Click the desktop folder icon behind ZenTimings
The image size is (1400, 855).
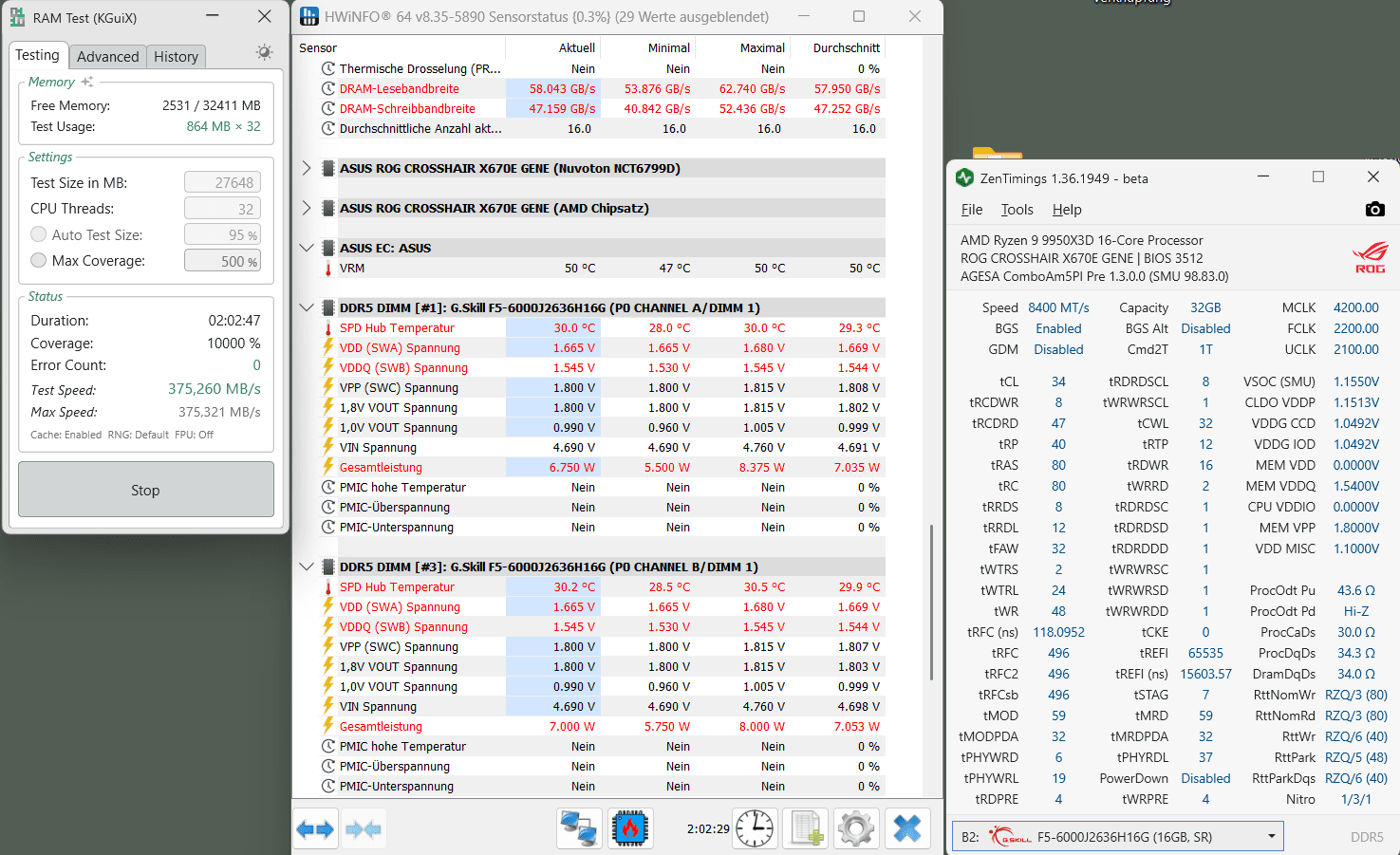pos(997,153)
